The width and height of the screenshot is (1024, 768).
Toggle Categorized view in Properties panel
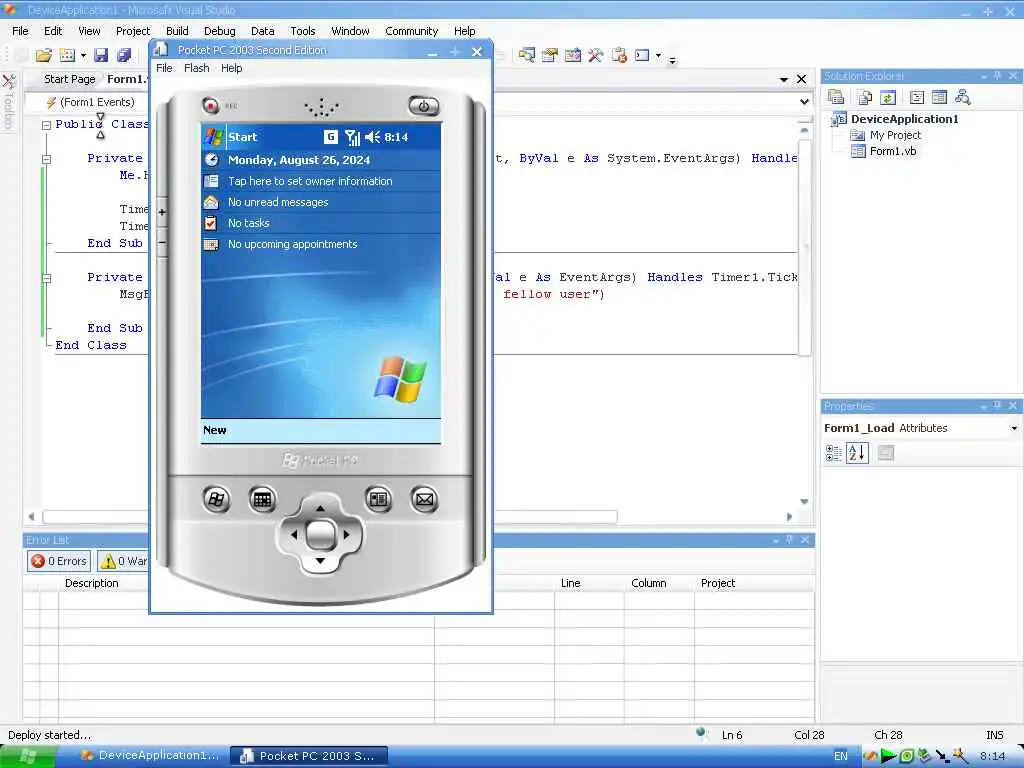[833, 453]
